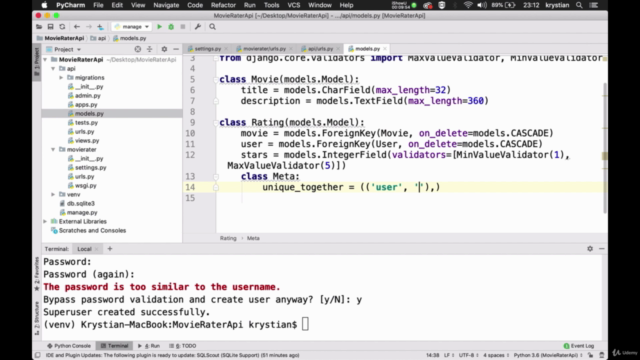Open terminal panel gear settings
Screen dimensions: 640x360
point(590,249)
